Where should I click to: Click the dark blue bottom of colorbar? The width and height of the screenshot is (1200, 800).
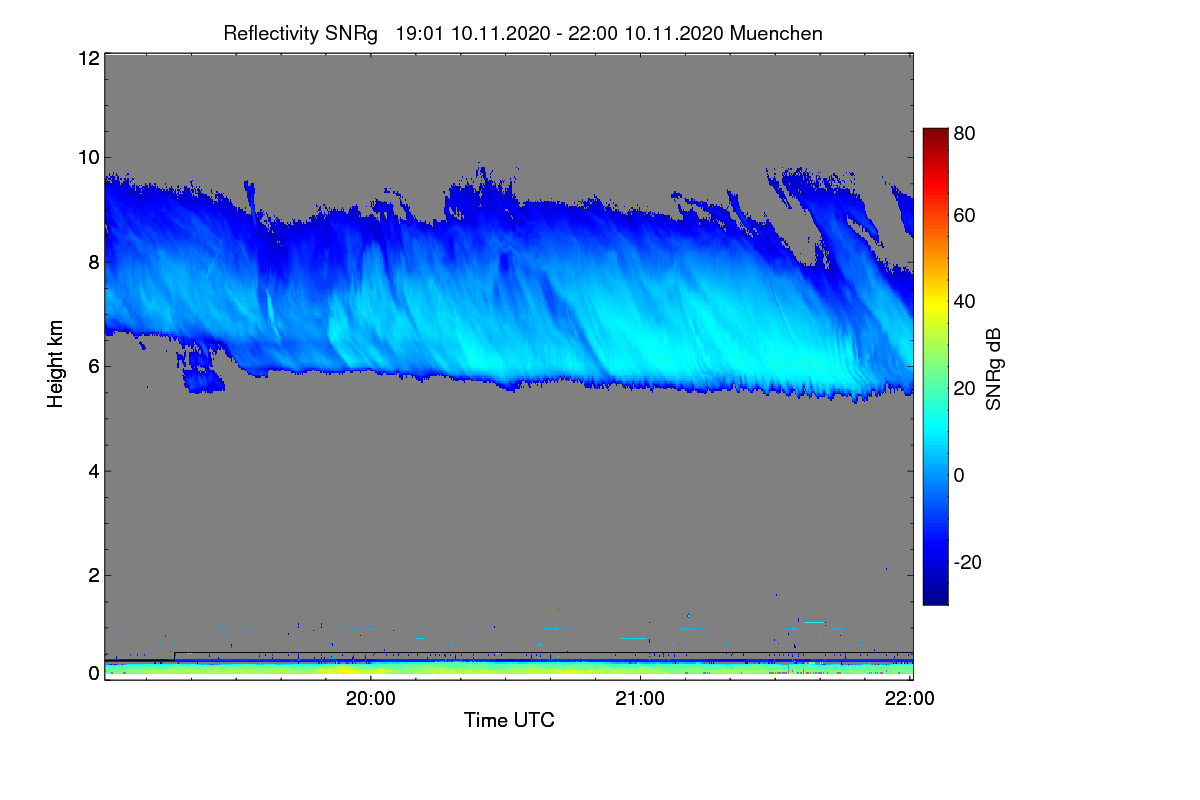pos(935,592)
